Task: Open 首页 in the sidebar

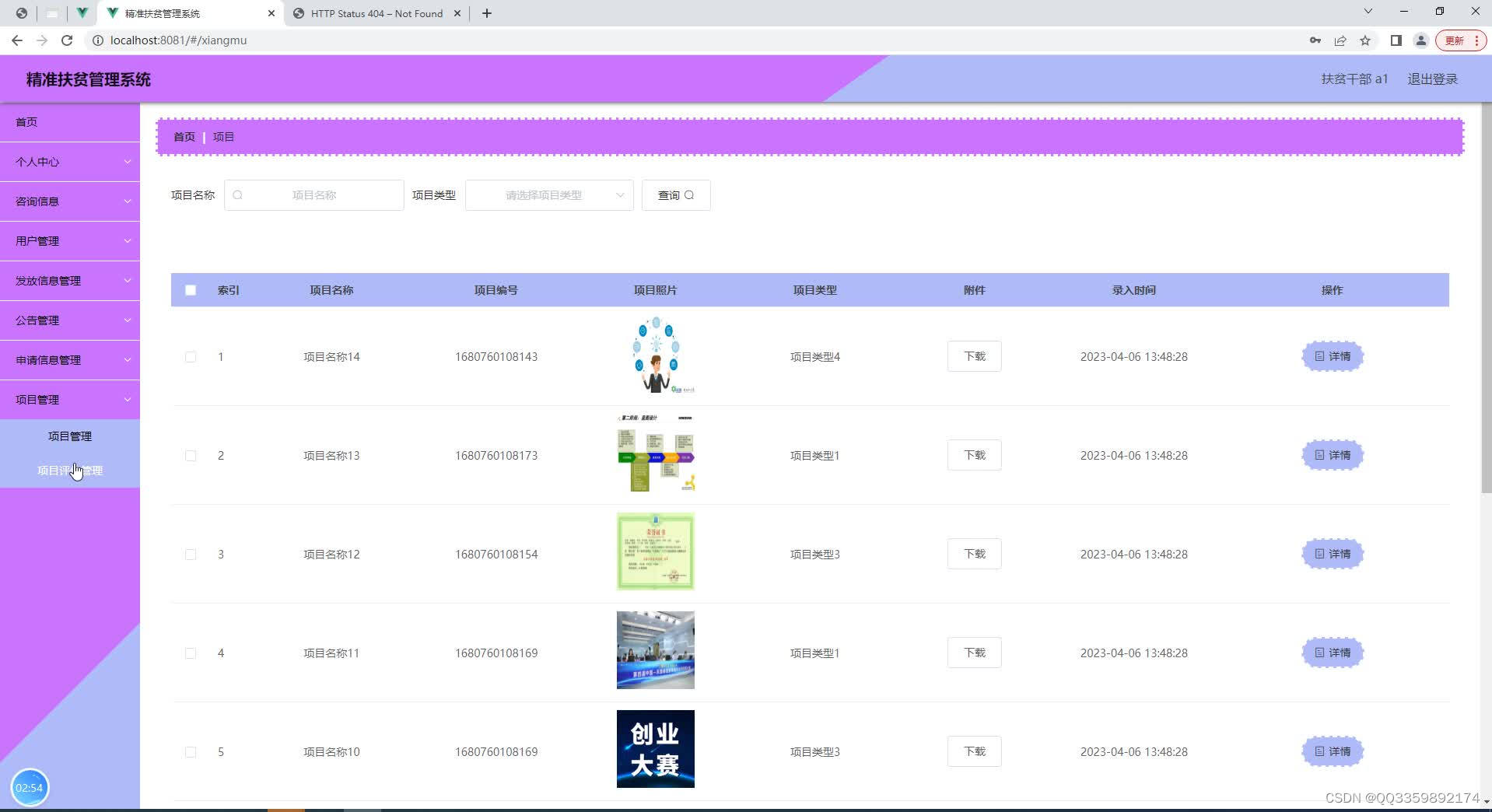Action: 70,122
